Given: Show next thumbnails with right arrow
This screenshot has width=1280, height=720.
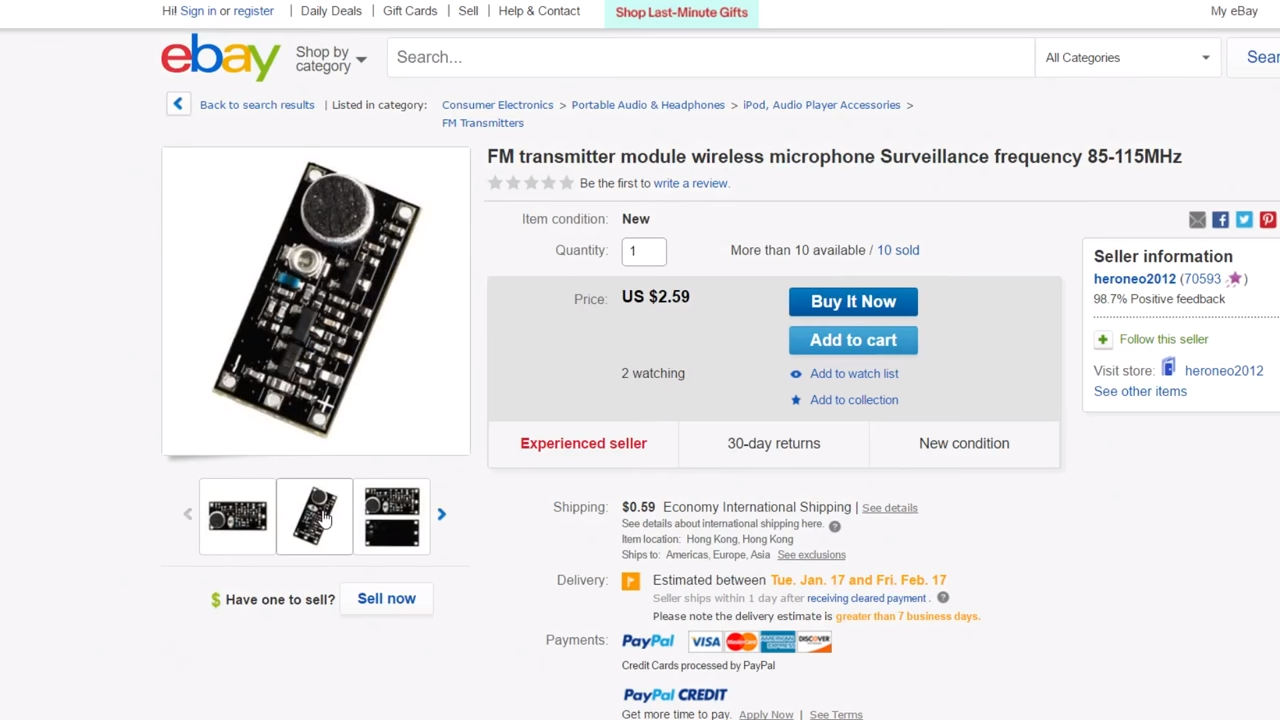Looking at the screenshot, I should coord(441,514).
